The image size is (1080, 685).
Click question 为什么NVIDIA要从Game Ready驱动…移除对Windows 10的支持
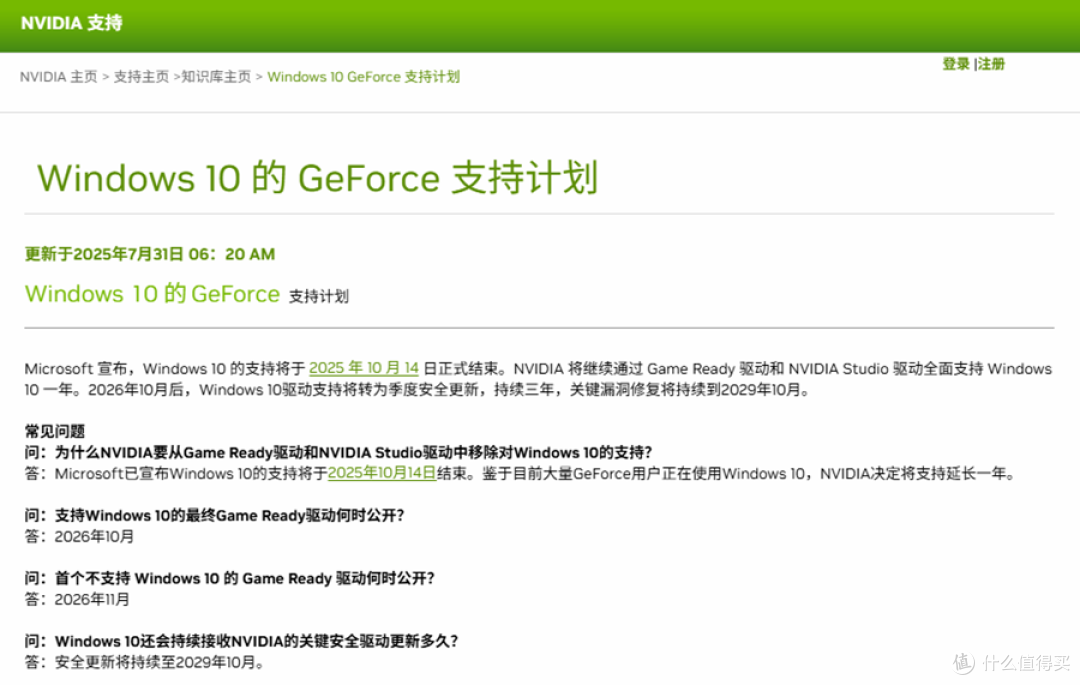point(338,453)
